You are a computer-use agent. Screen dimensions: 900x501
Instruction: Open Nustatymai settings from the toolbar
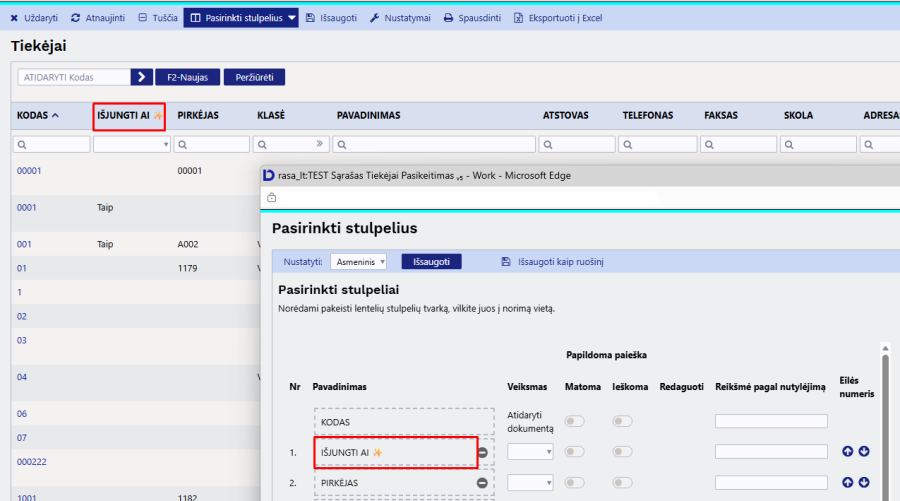coord(399,18)
